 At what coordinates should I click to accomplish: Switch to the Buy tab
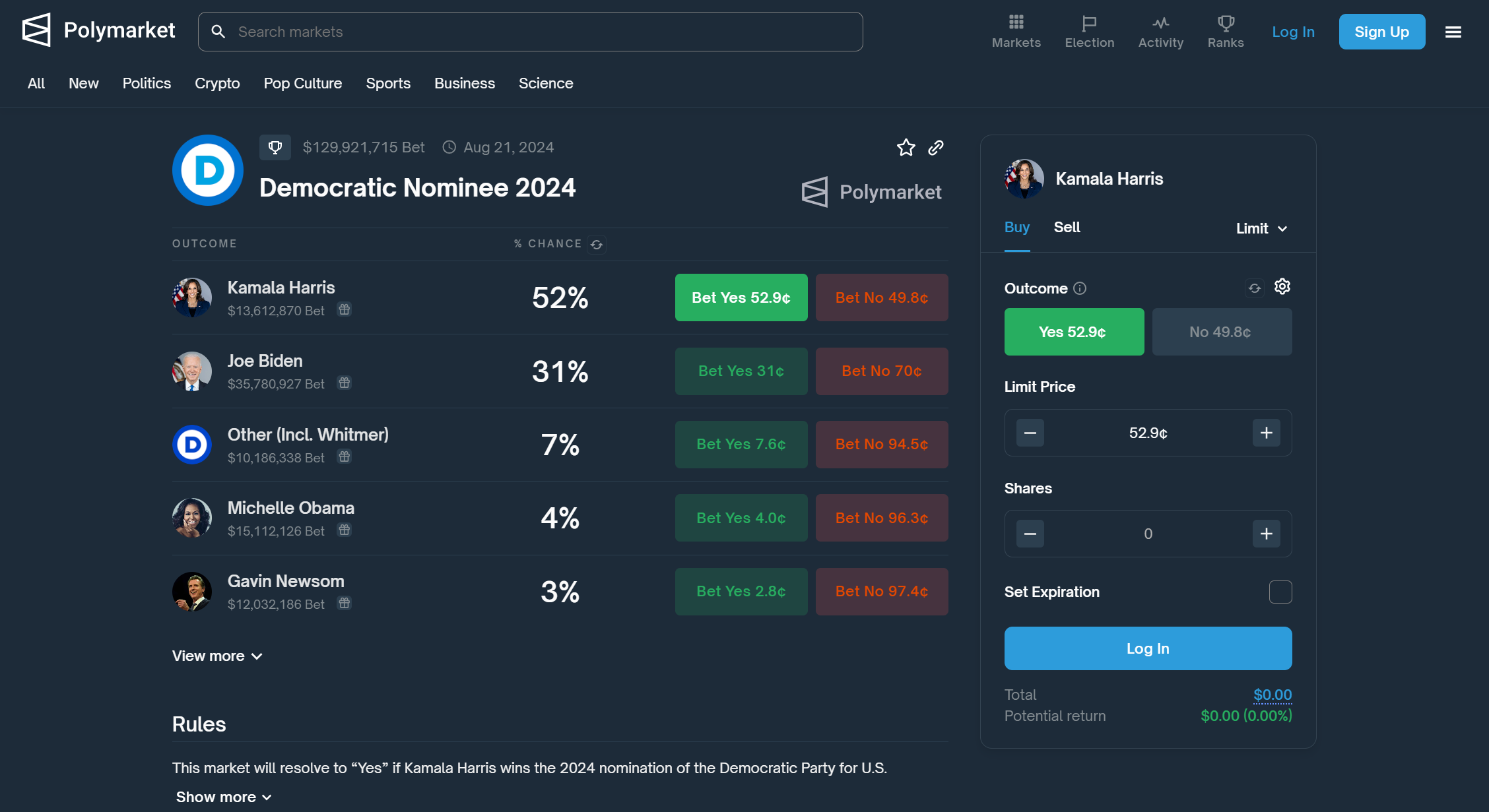click(x=1016, y=227)
